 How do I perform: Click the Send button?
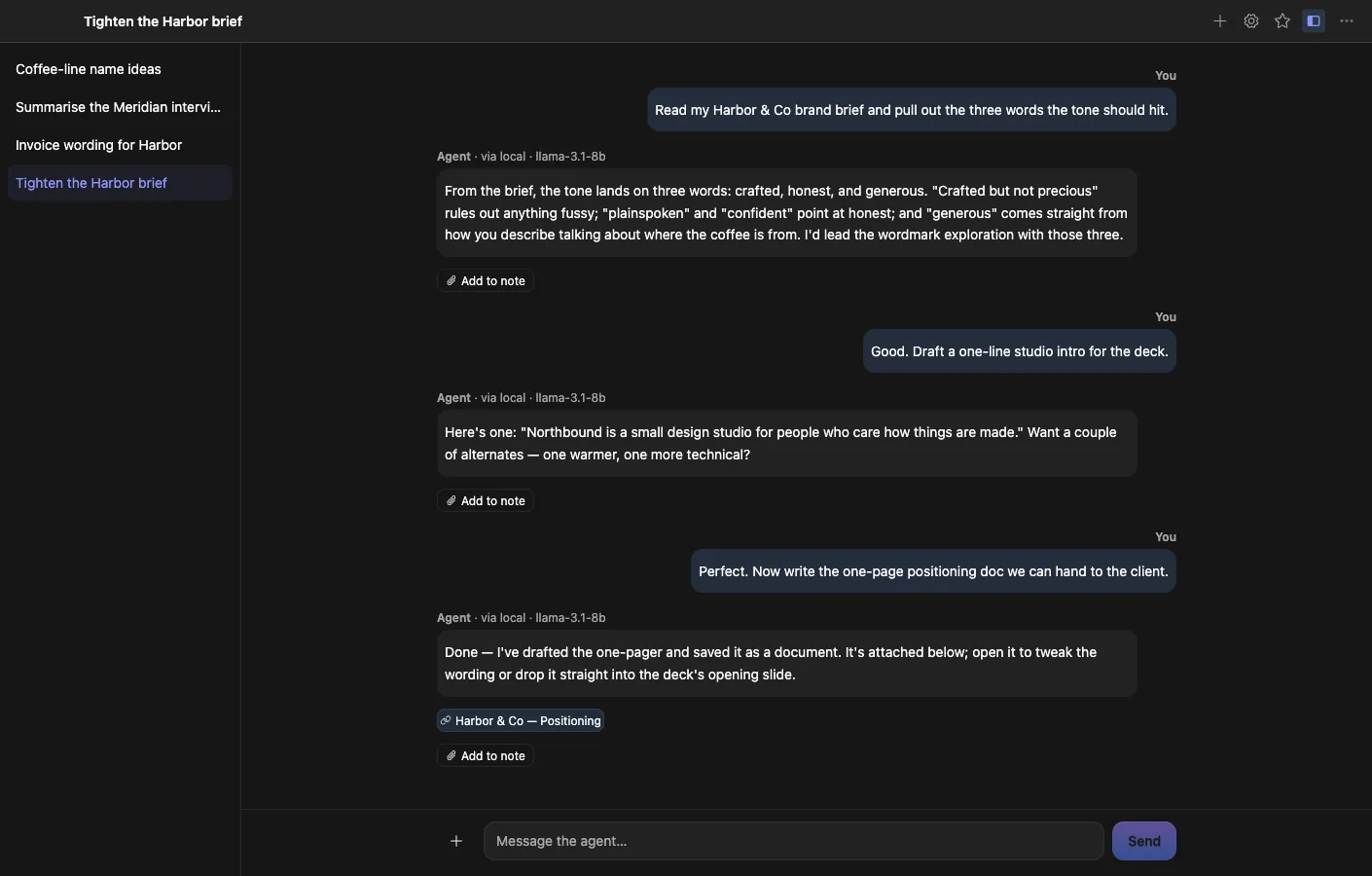(x=1144, y=841)
